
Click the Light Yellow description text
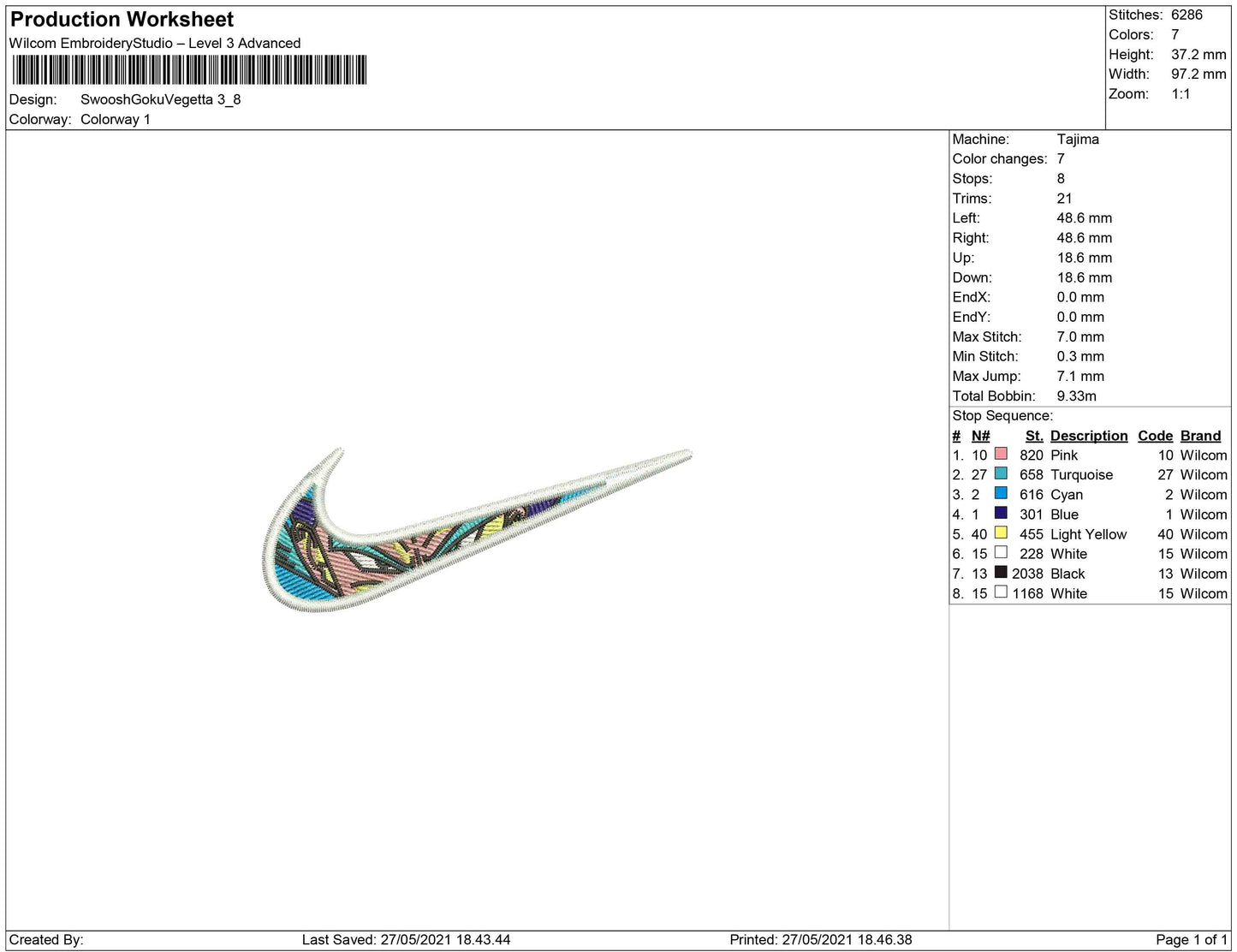(1089, 534)
